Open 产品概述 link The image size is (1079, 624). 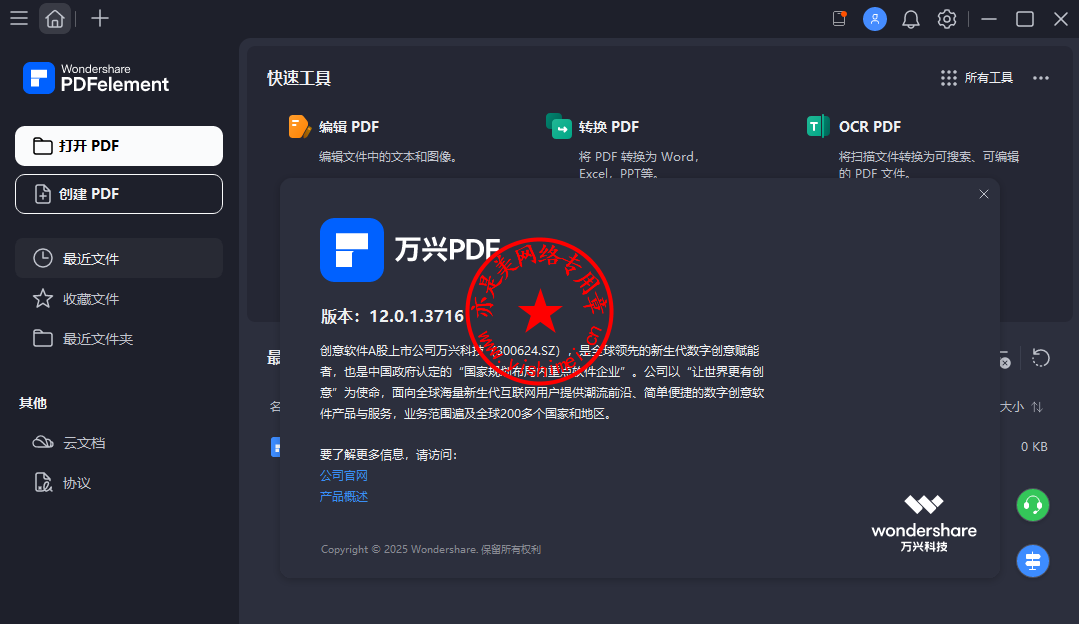point(343,496)
